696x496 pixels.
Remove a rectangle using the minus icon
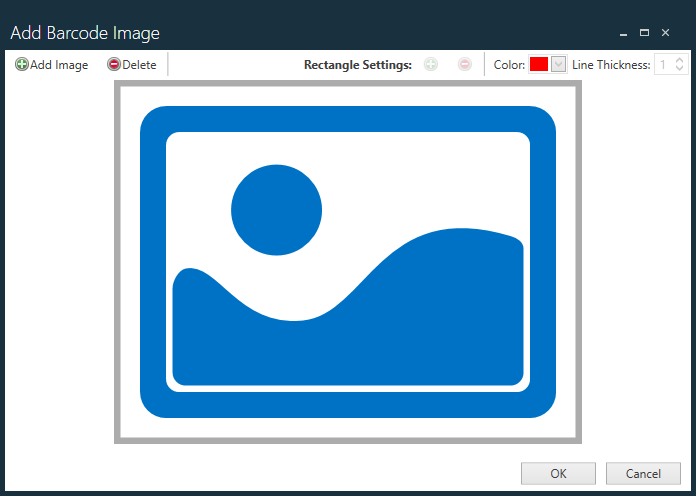[x=465, y=65]
